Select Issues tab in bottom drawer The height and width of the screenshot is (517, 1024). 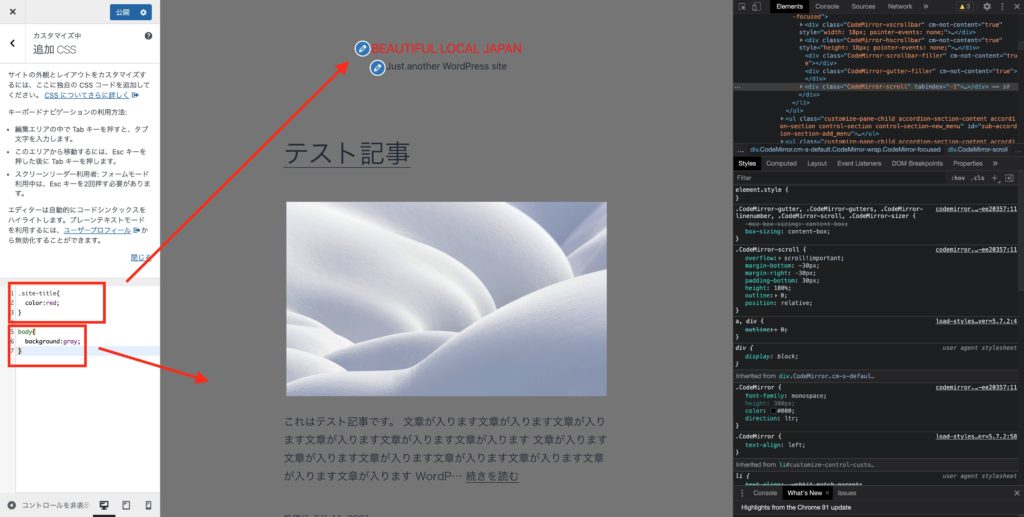pyautogui.click(x=846, y=493)
